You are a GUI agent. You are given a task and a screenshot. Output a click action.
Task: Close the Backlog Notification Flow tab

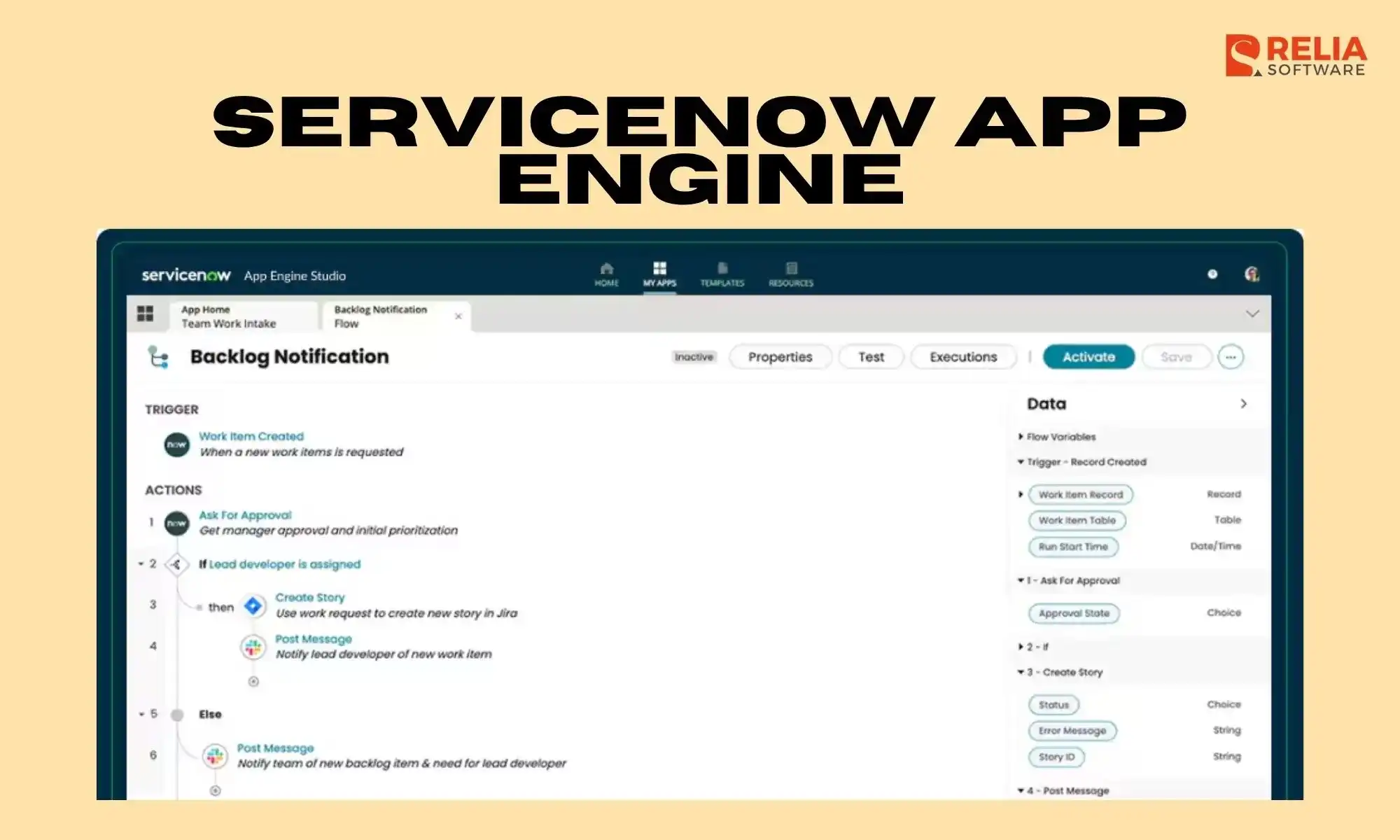click(458, 316)
